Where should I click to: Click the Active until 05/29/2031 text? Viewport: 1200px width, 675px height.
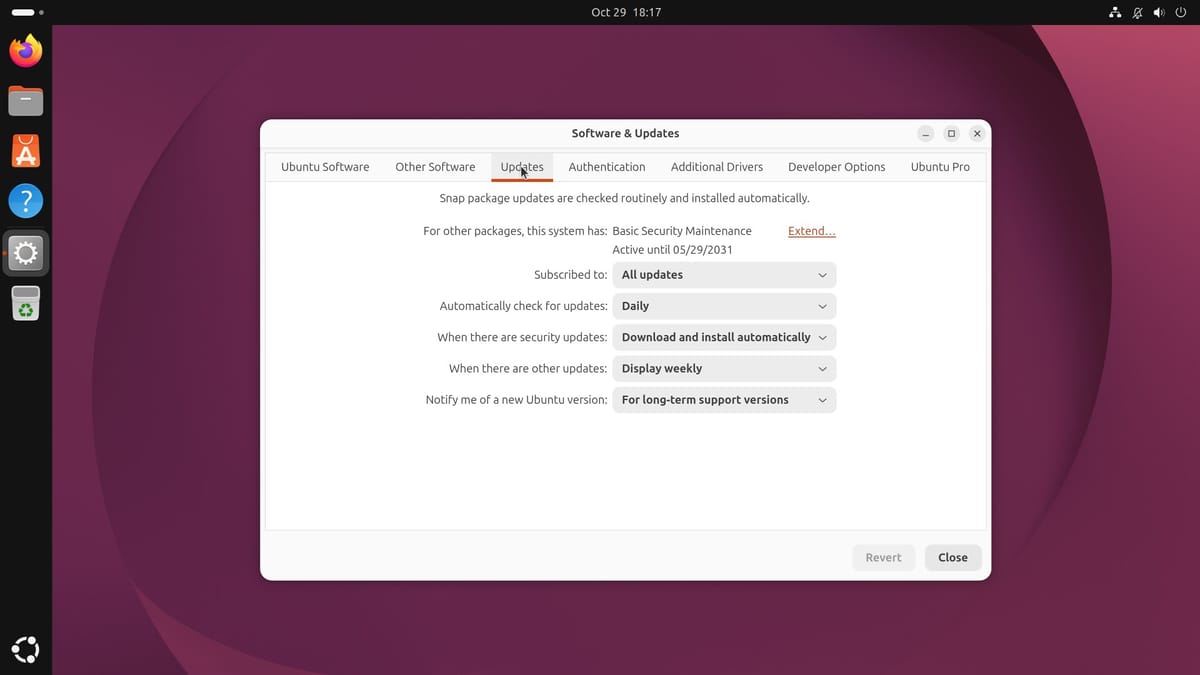click(x=672, y=250)
